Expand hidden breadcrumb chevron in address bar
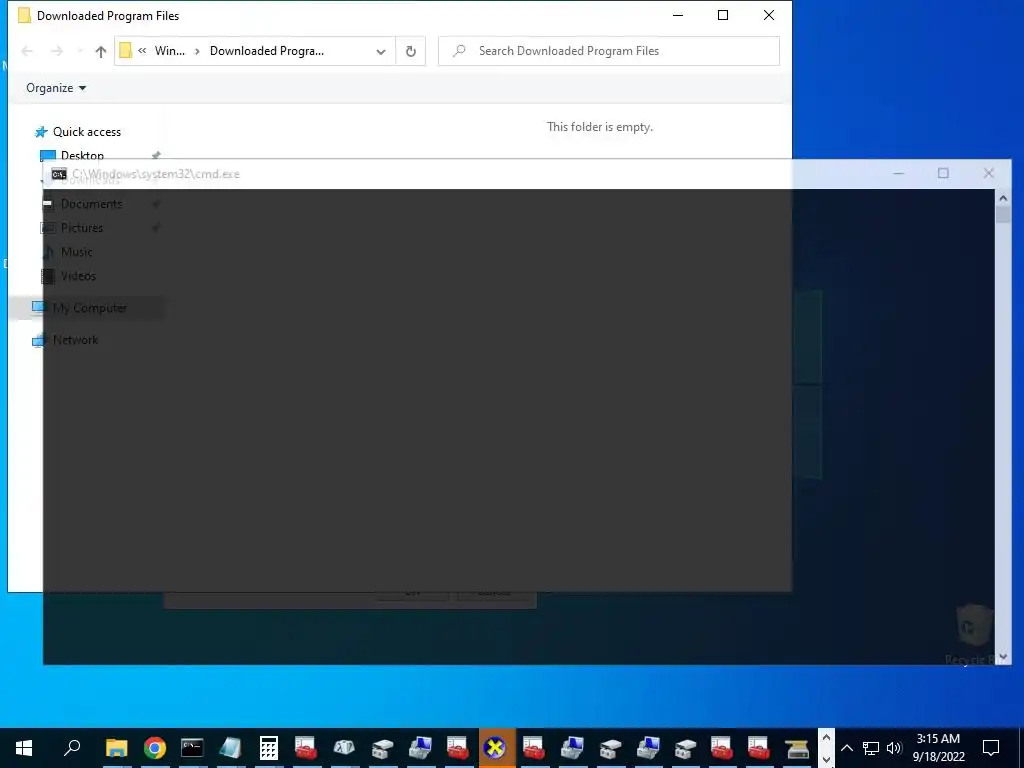 coord(142,51)
